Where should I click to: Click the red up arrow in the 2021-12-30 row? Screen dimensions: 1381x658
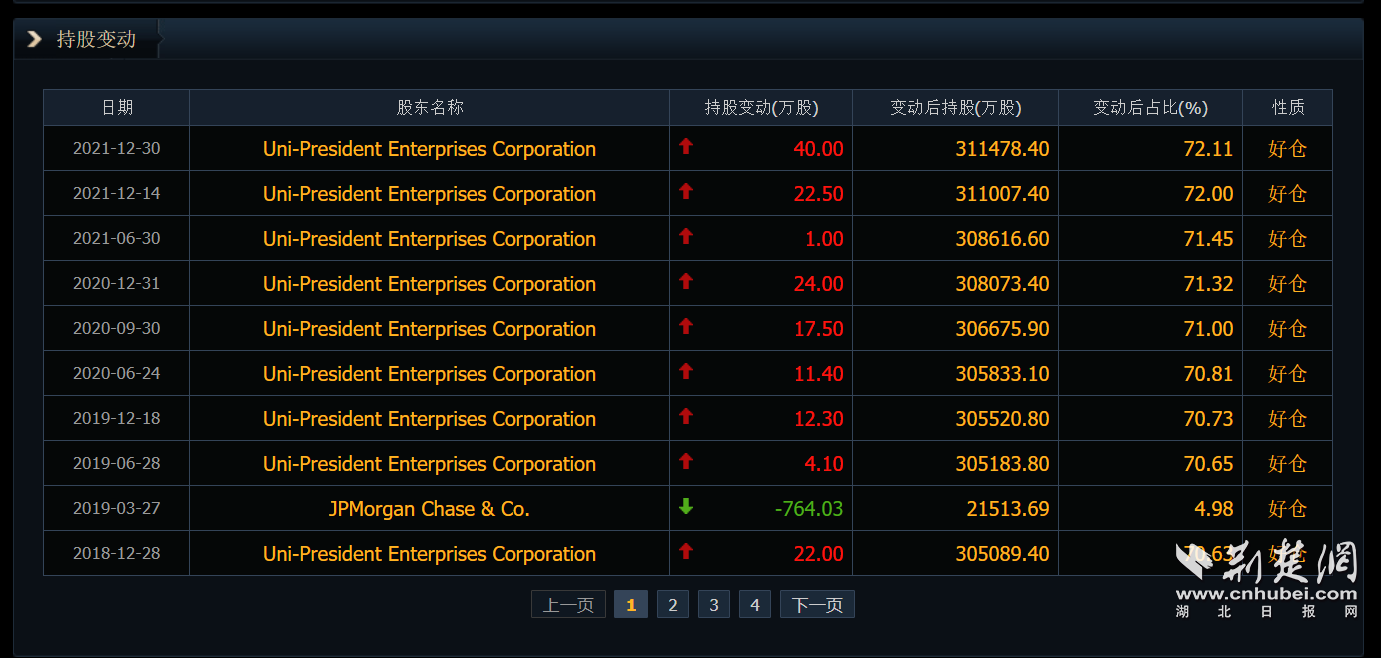[686, 146]
